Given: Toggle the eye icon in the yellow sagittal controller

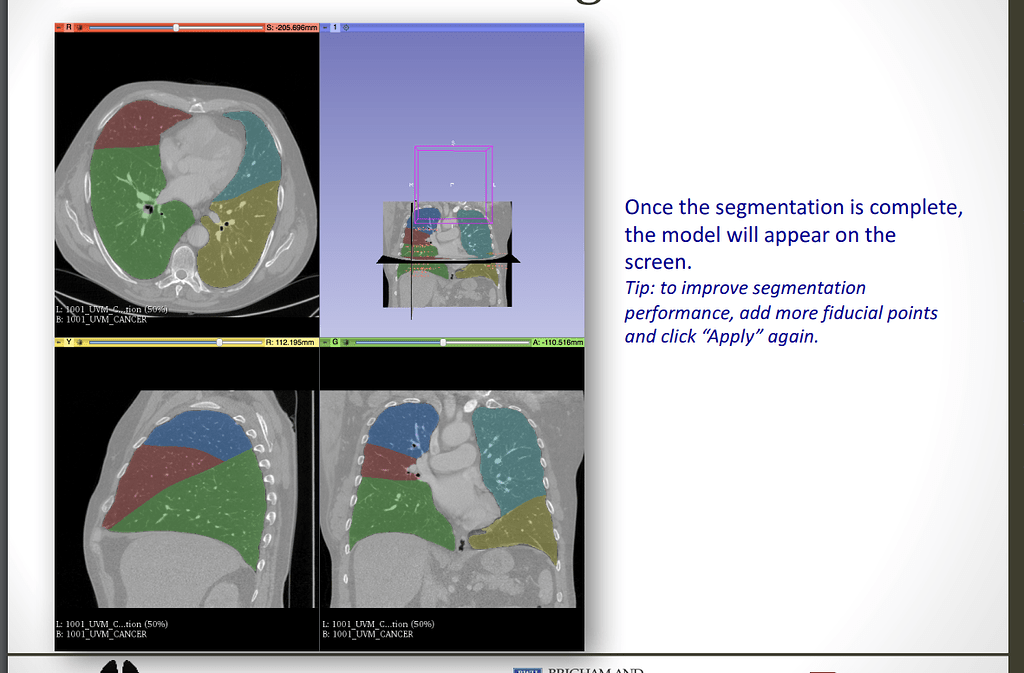Looking at the screenshot, I should (x=80, y=341).
